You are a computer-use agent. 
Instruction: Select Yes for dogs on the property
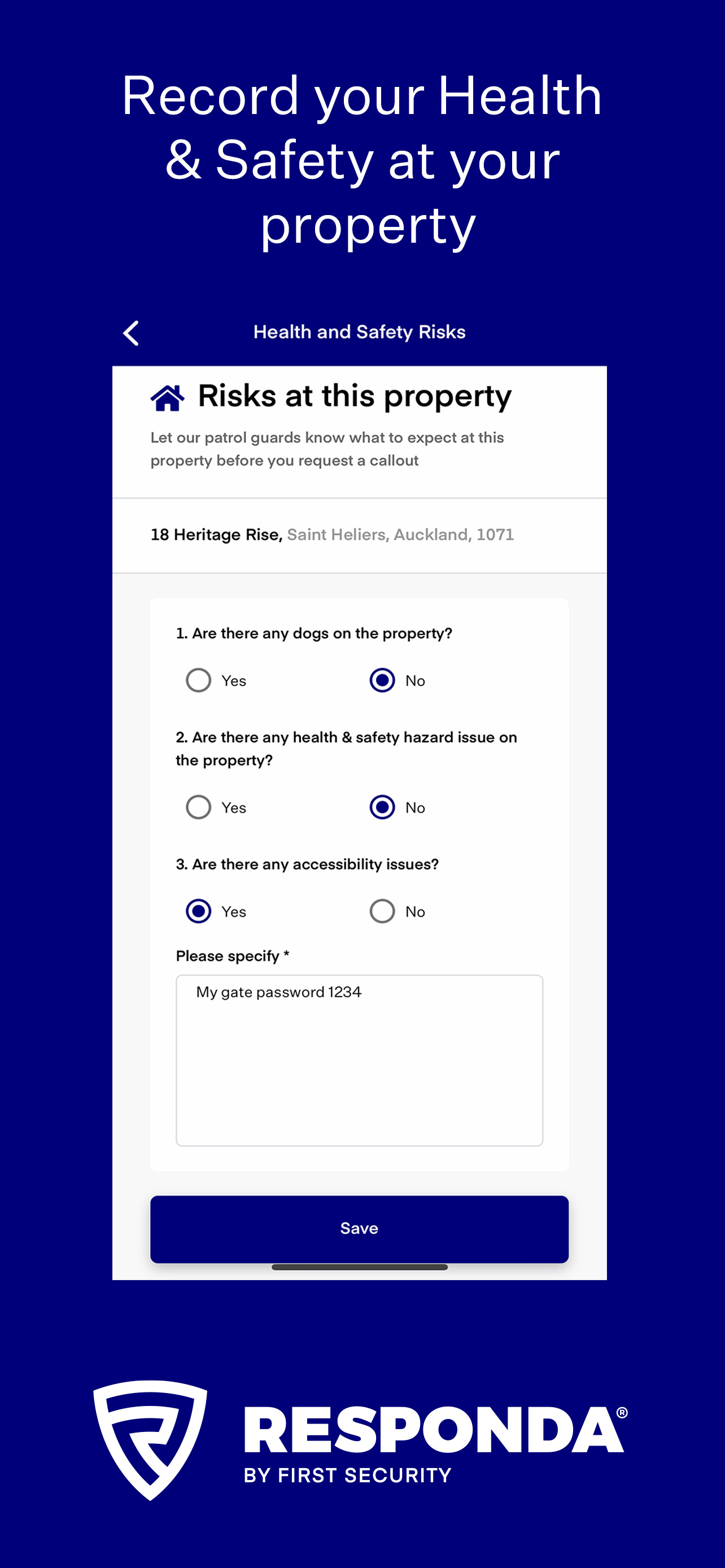(x=198, y=680)
